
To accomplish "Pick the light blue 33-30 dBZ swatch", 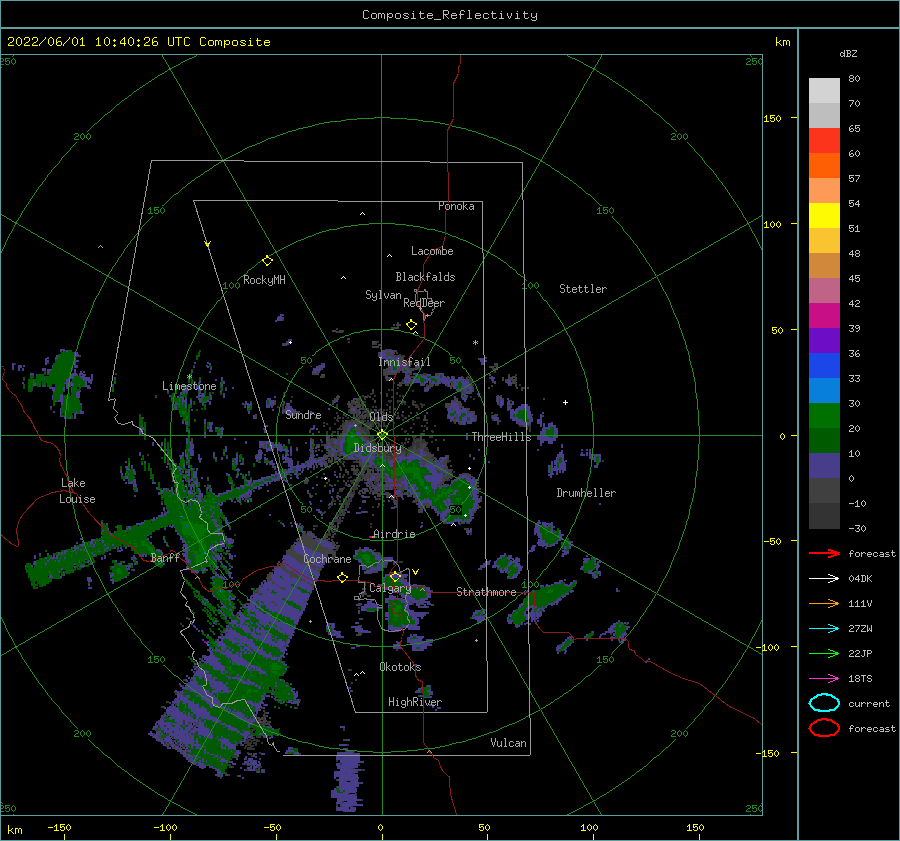I will click(x=824, y=391).
